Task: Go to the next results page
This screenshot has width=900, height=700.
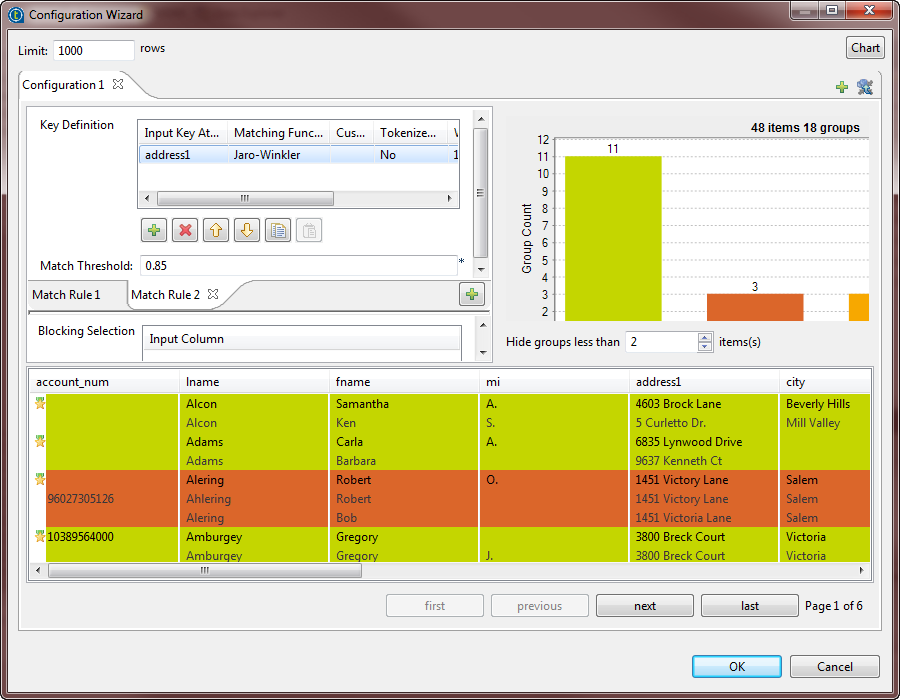Action: click(645, 606)
